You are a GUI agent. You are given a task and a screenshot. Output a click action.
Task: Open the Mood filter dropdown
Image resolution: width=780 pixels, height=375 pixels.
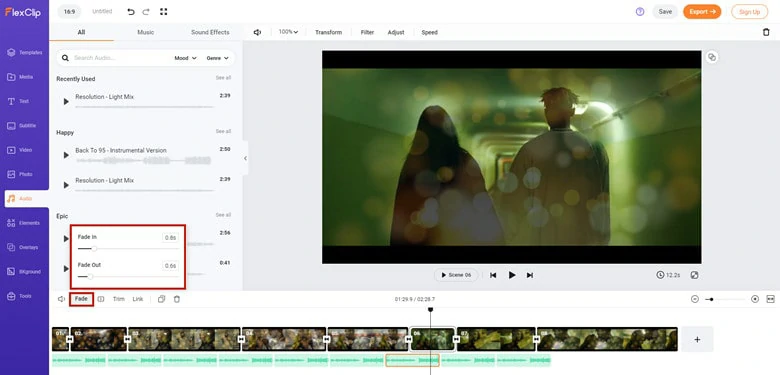click(186, 58)
